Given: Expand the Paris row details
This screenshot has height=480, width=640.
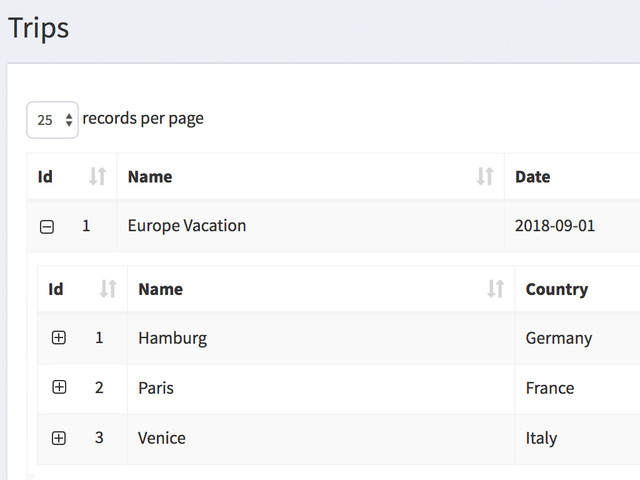Looking at the screenshot, I should pos(59,387).
